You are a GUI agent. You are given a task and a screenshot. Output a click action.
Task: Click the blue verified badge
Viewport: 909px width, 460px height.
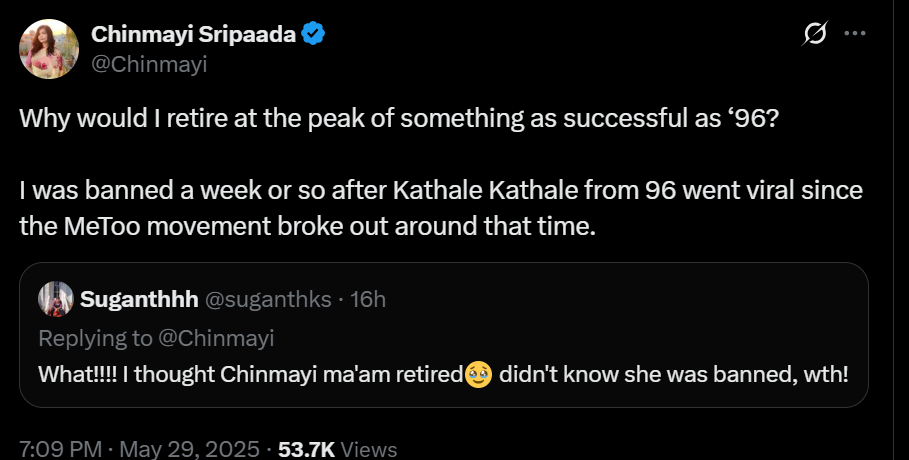coord(314,34)
